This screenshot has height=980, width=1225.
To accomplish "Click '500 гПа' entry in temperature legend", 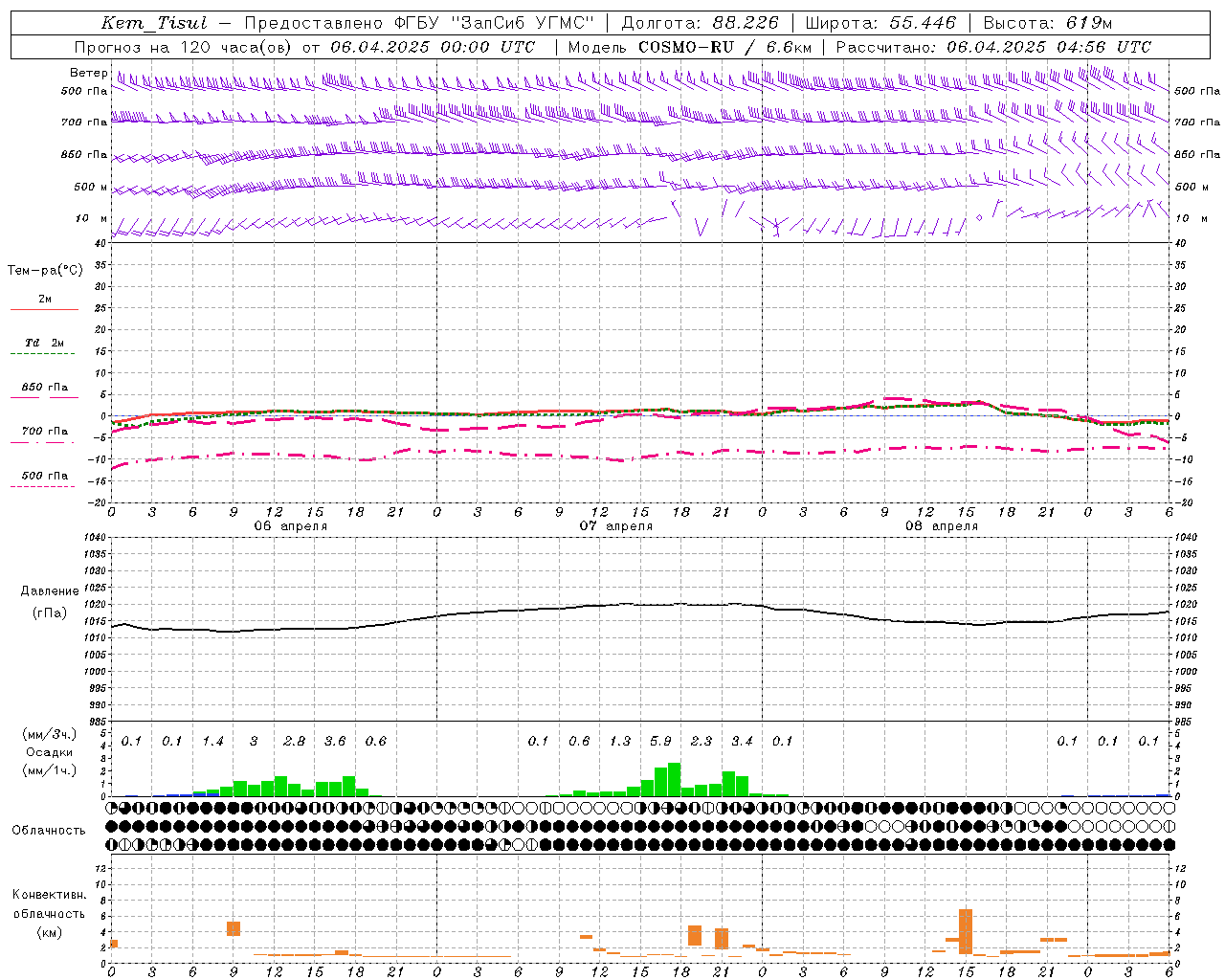I will point(45,476).
